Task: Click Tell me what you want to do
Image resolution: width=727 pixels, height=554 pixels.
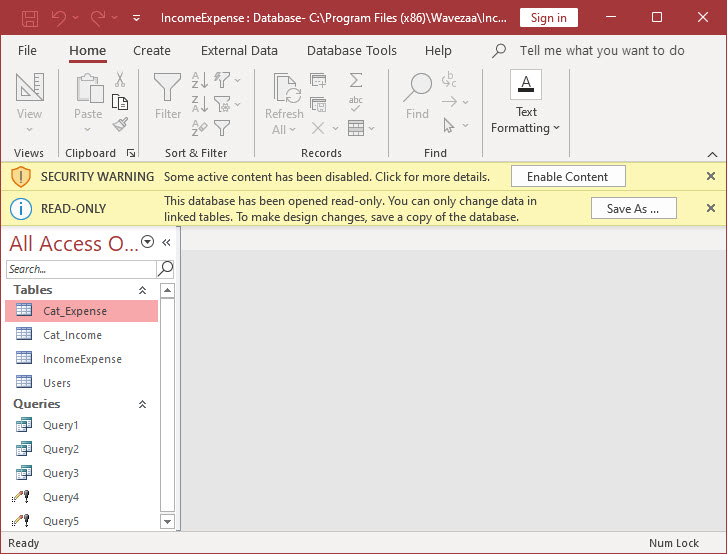Action: 602,51
